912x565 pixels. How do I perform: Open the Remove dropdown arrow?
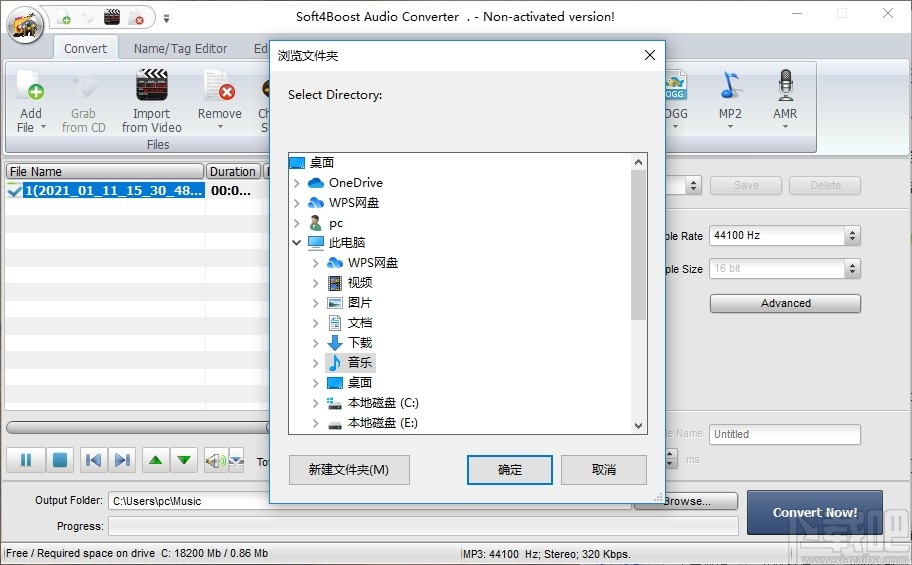pos(220,127)
